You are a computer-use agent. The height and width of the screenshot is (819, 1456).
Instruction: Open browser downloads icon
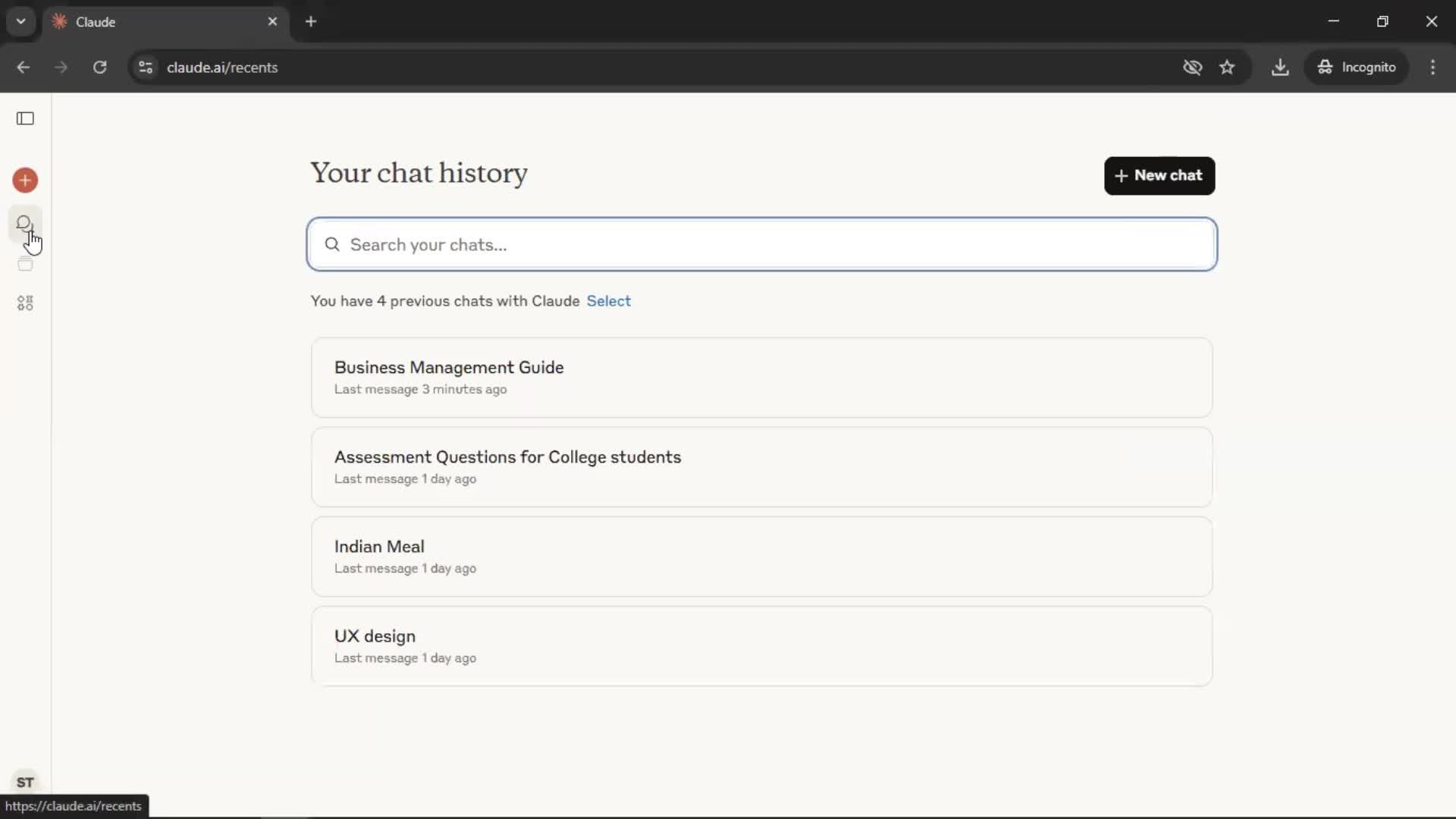pyautogui.click(x=1280, y=67)
